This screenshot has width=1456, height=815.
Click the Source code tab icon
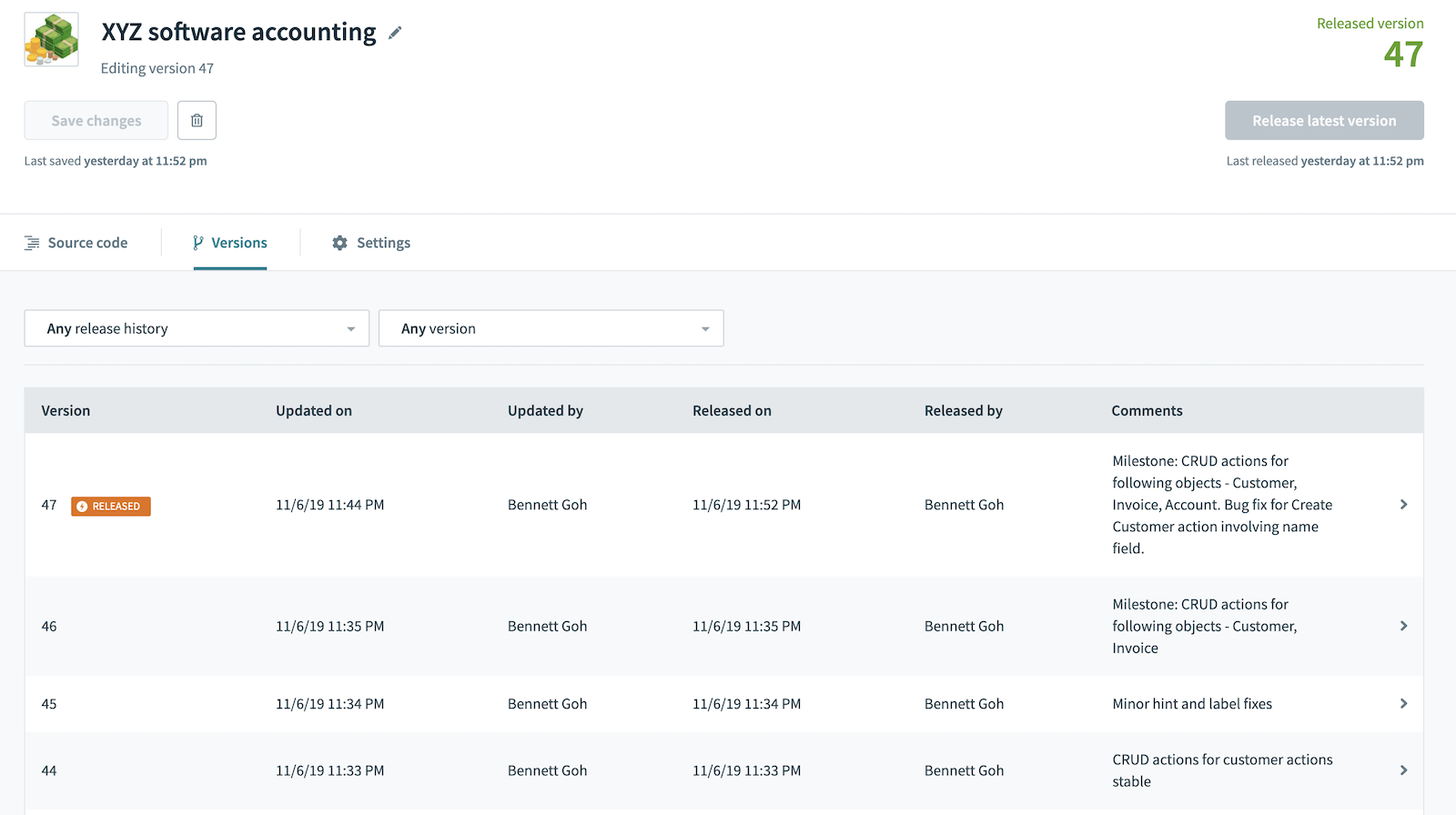[32, 243]
